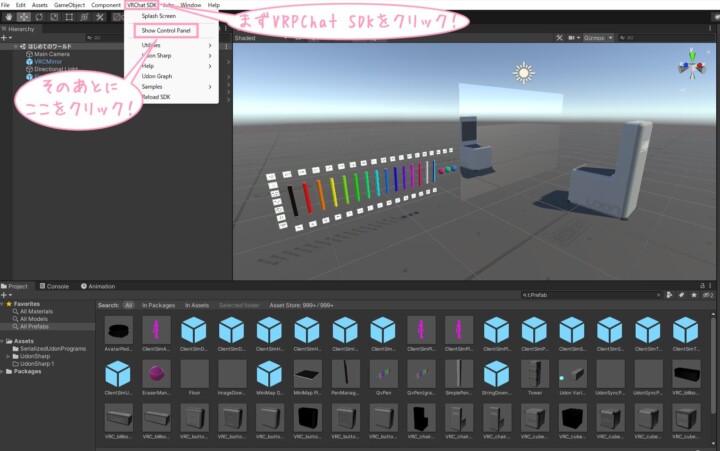Open the scene camera settings dropdown
The image size is (720, 451).
click(x=574, y=38)
